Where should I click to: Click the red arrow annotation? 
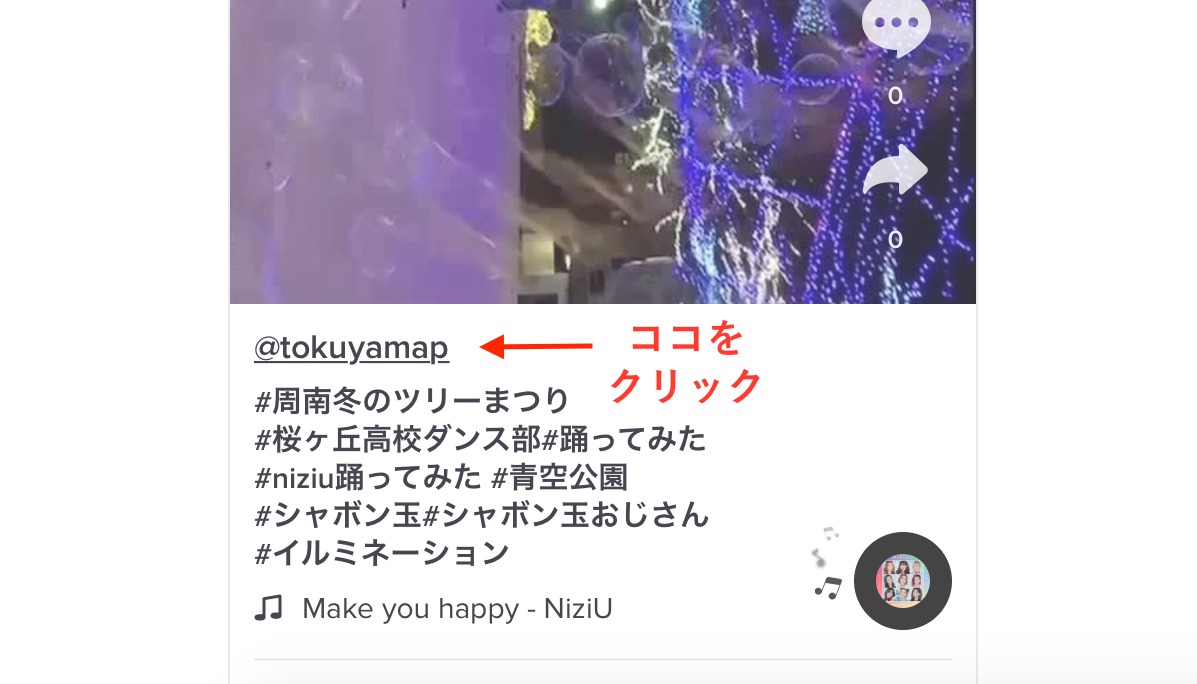536,346
